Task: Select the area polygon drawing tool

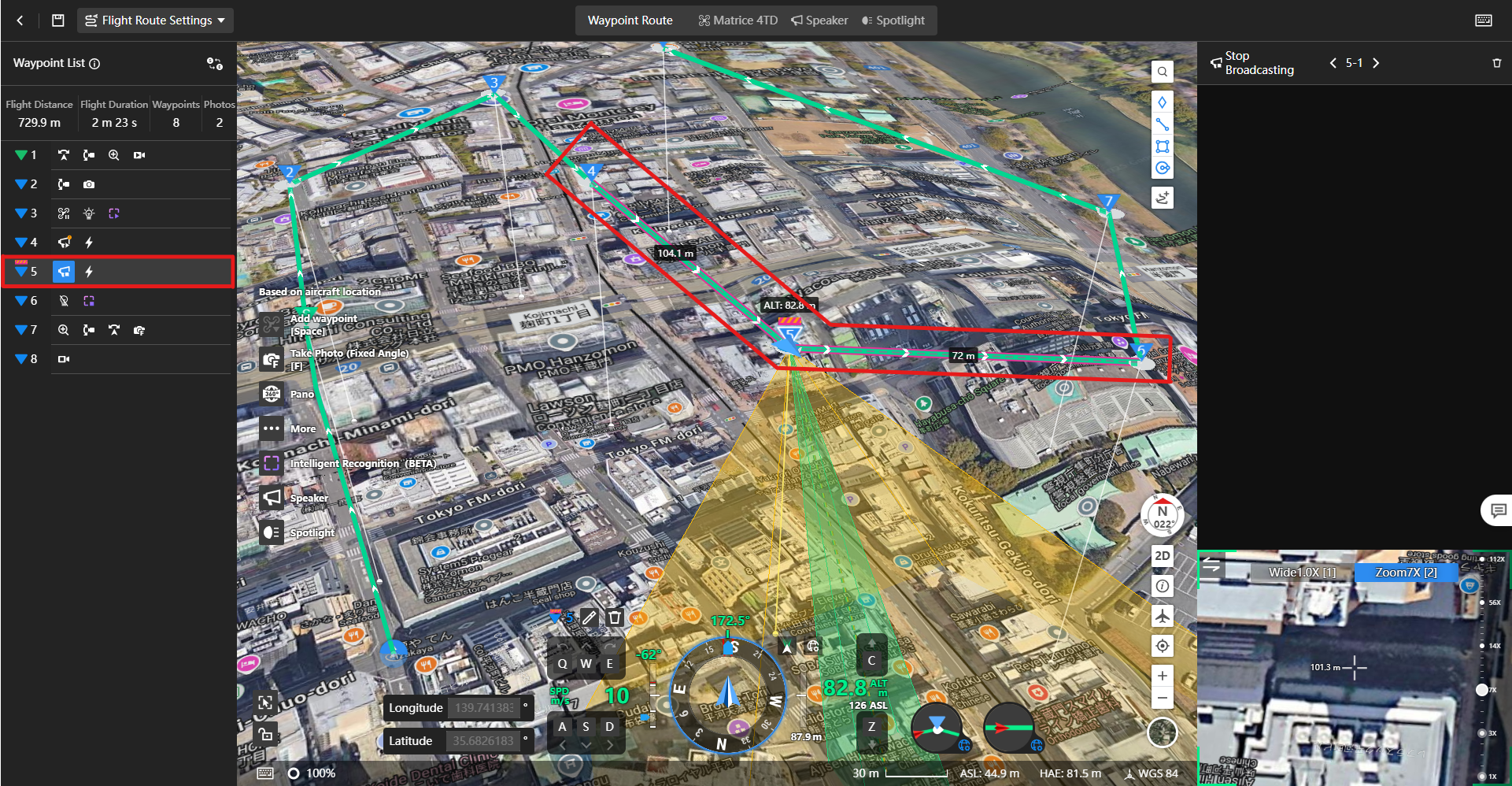Action: coord(1163,146)
